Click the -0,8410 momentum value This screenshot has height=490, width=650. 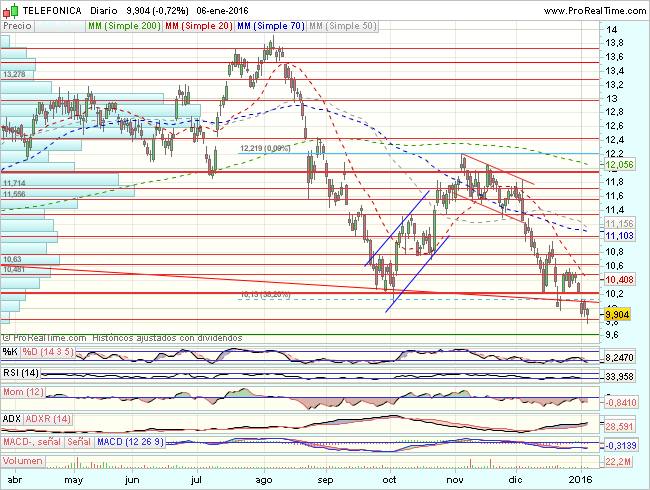tap(621, 403)
